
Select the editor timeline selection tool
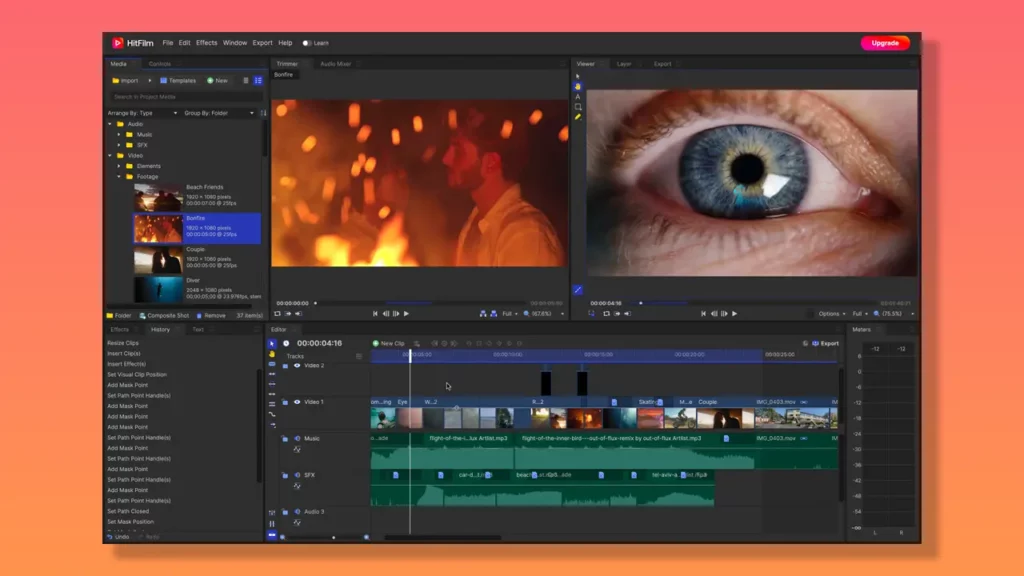pos(272,344)
